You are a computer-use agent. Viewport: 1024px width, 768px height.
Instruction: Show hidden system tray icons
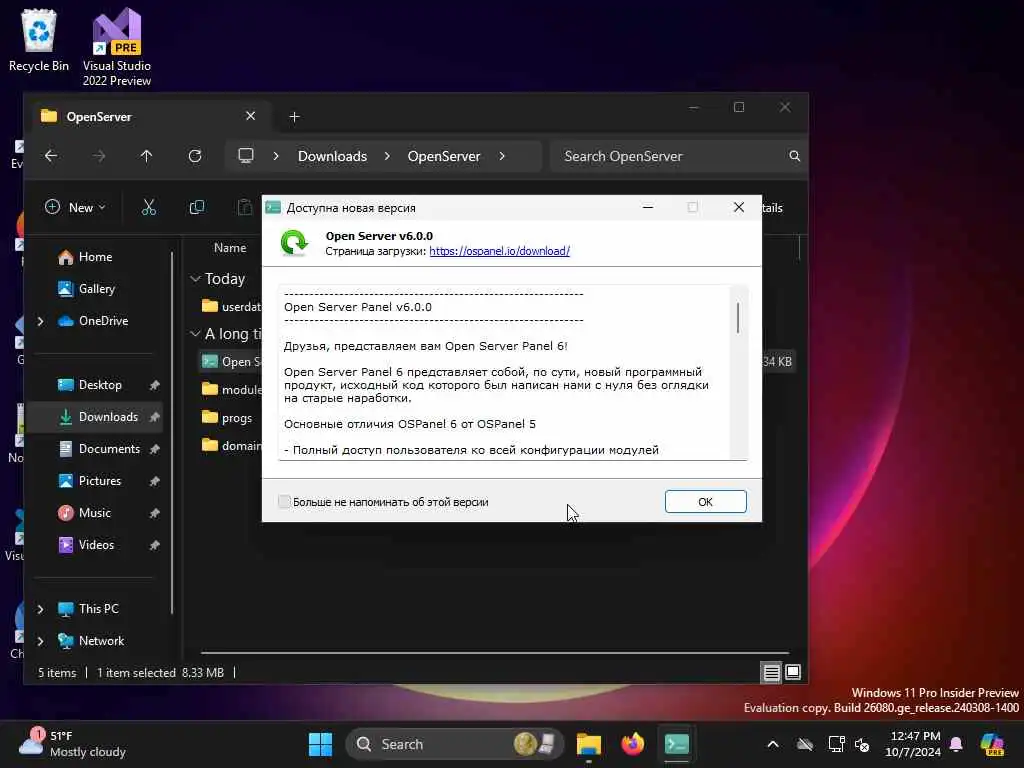pyautogui.click(x=773, y=744)
